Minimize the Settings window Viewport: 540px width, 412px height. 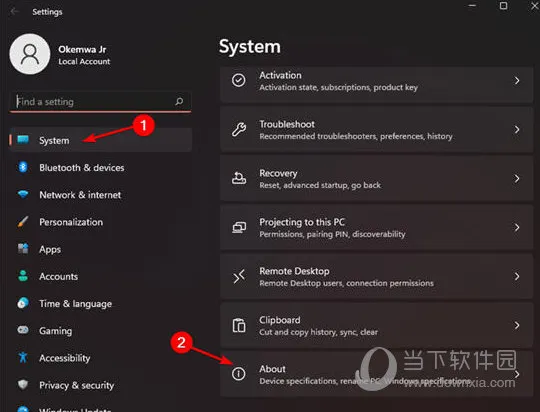click(x=472, y=6)
